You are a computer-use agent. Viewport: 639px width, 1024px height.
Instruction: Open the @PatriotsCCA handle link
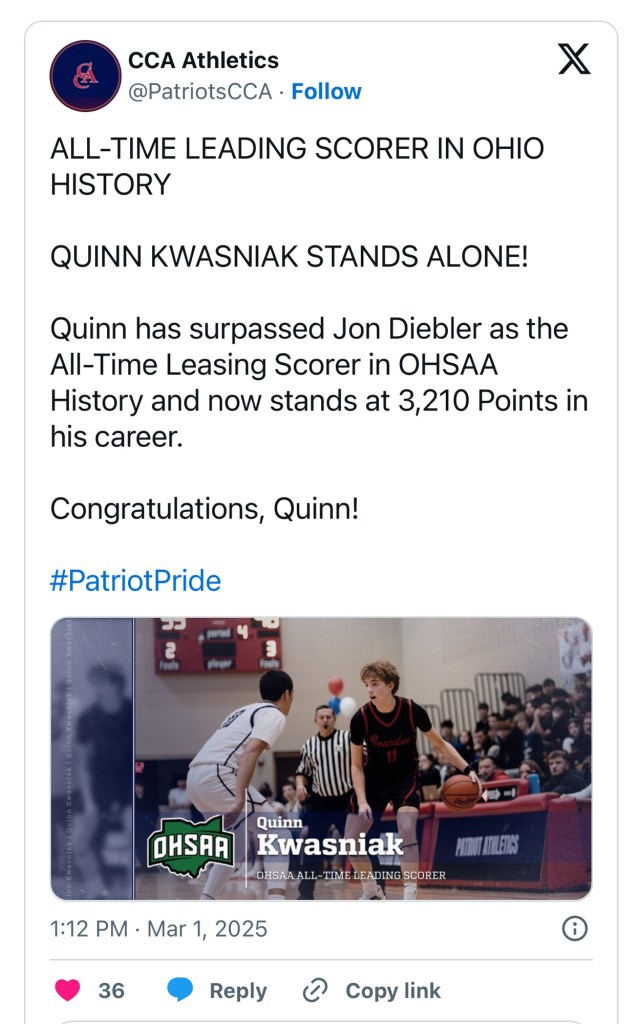click(200, 92)
